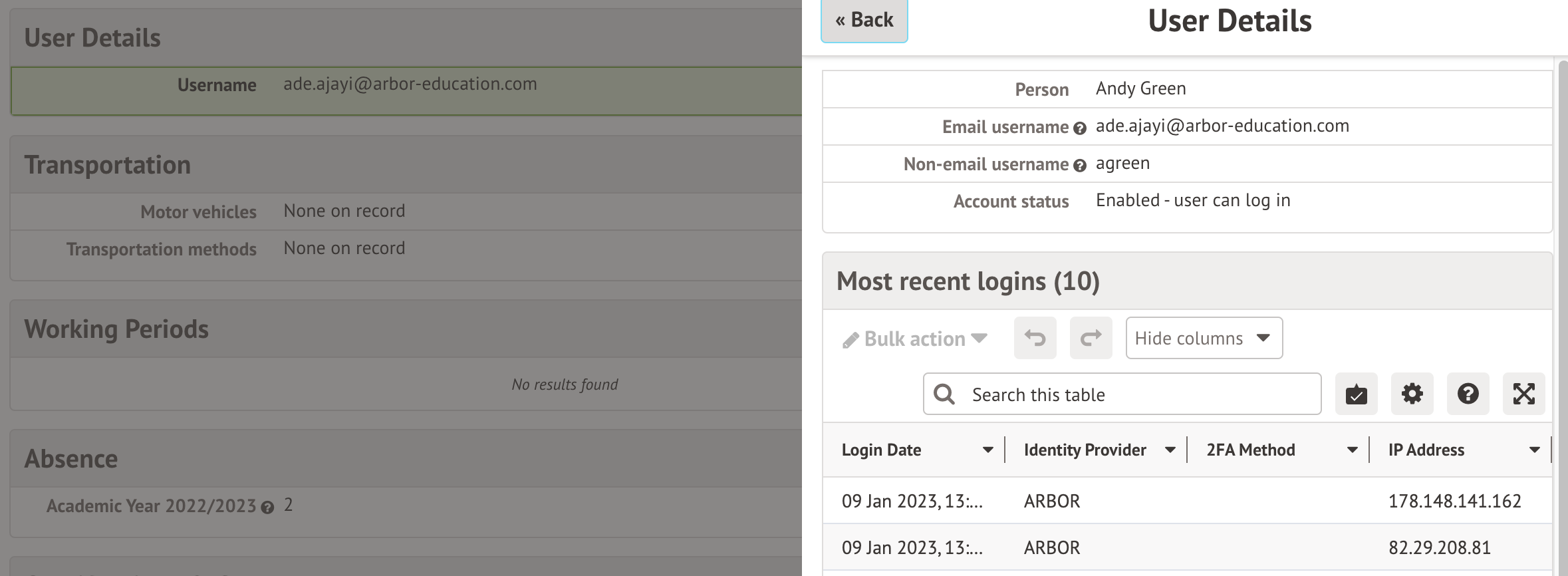The height and width of the screenshot is (576, 1568).
Task: Click help icon beside Non-email username
Action: click(x=1080, y=166)
